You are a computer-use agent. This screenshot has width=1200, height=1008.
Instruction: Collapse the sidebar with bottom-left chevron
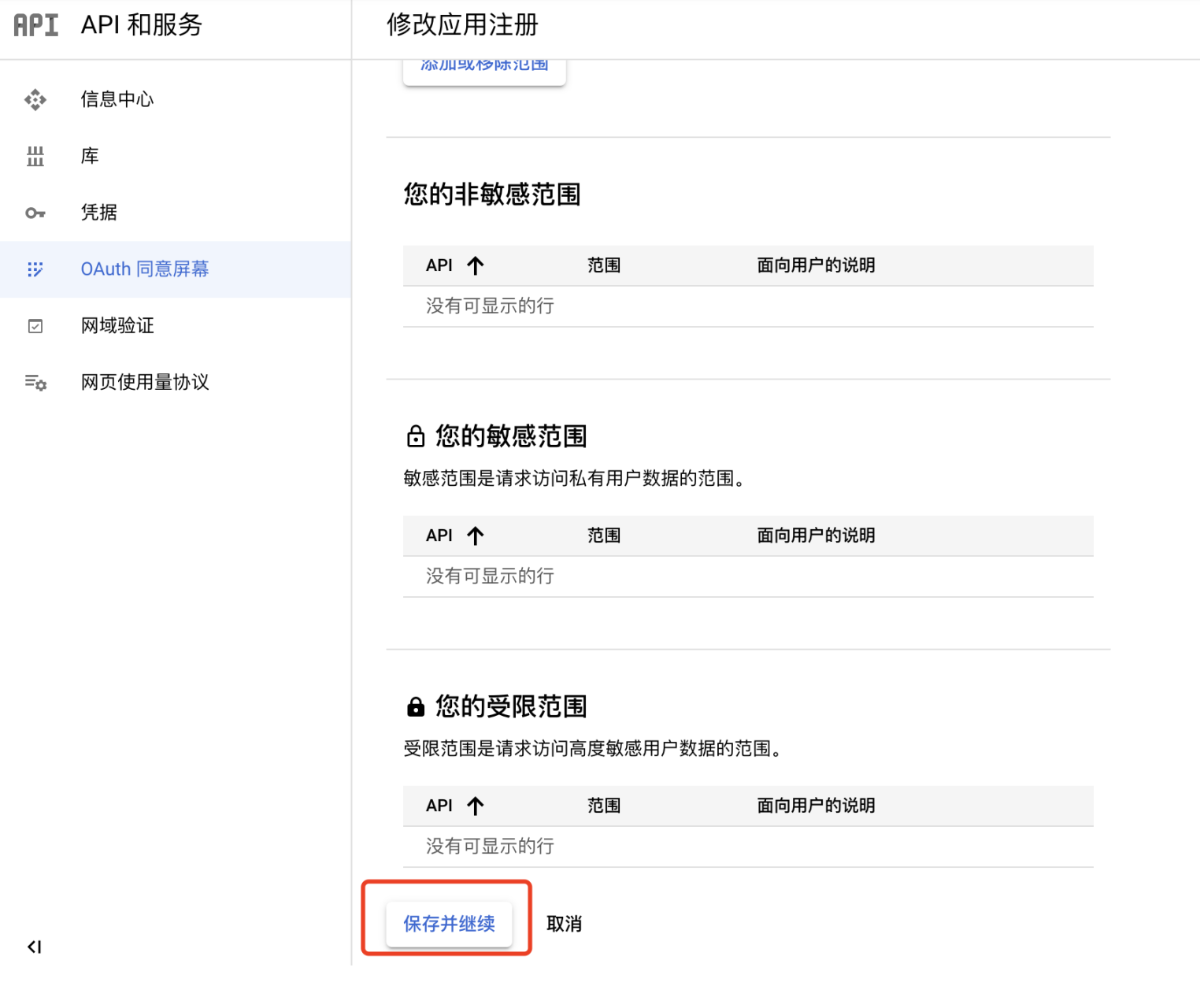tap(33, 947)
